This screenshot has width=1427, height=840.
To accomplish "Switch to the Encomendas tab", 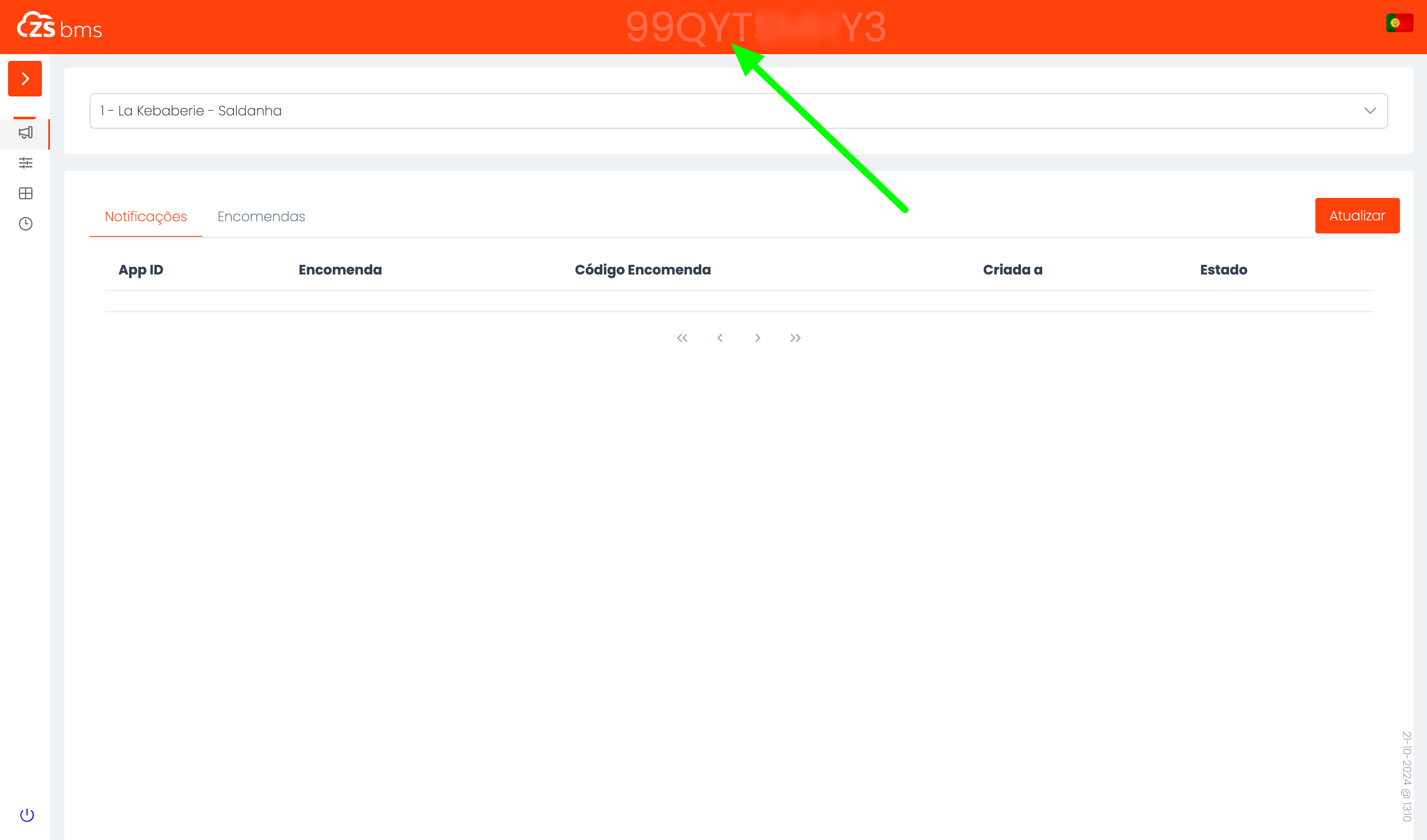I will [261, 217].
